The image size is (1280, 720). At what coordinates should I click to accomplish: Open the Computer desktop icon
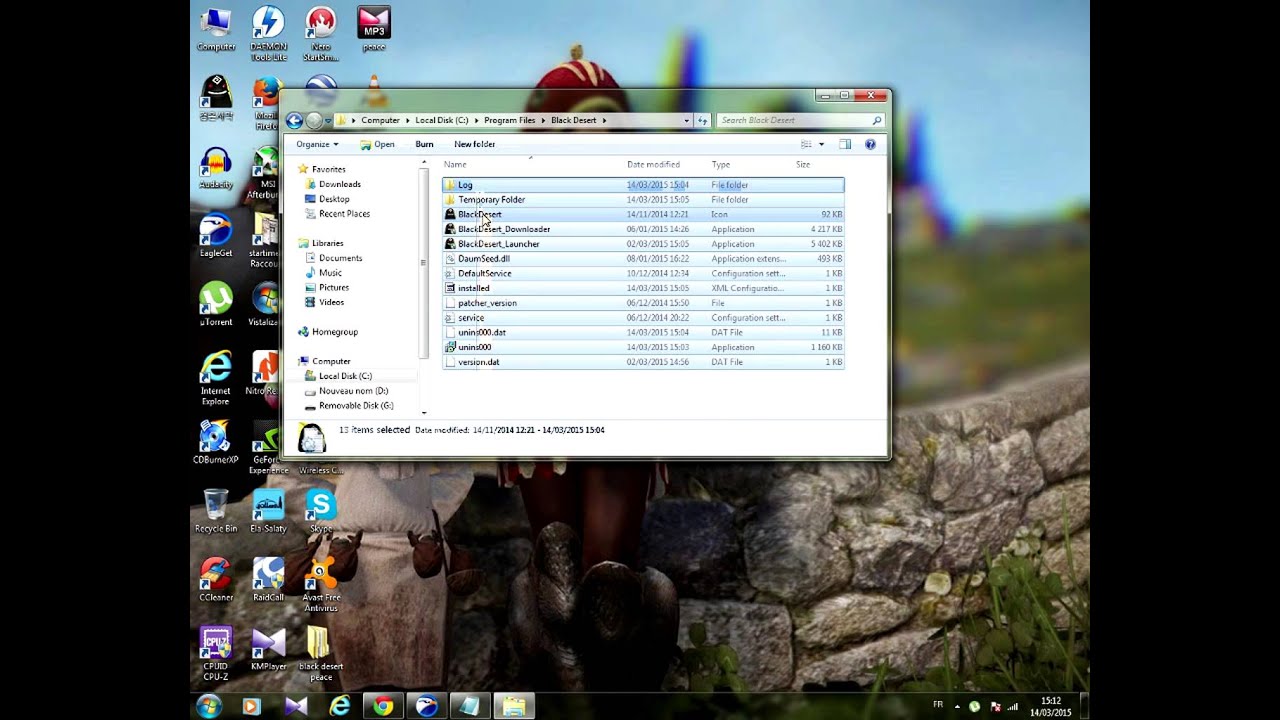(x=216, y=28)
